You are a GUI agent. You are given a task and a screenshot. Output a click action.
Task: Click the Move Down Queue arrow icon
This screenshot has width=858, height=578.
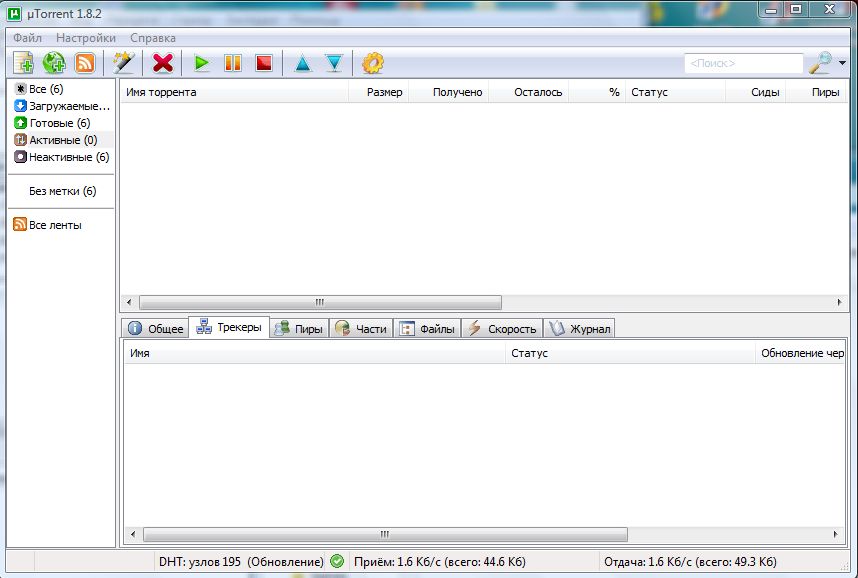[x=334, y=63]
